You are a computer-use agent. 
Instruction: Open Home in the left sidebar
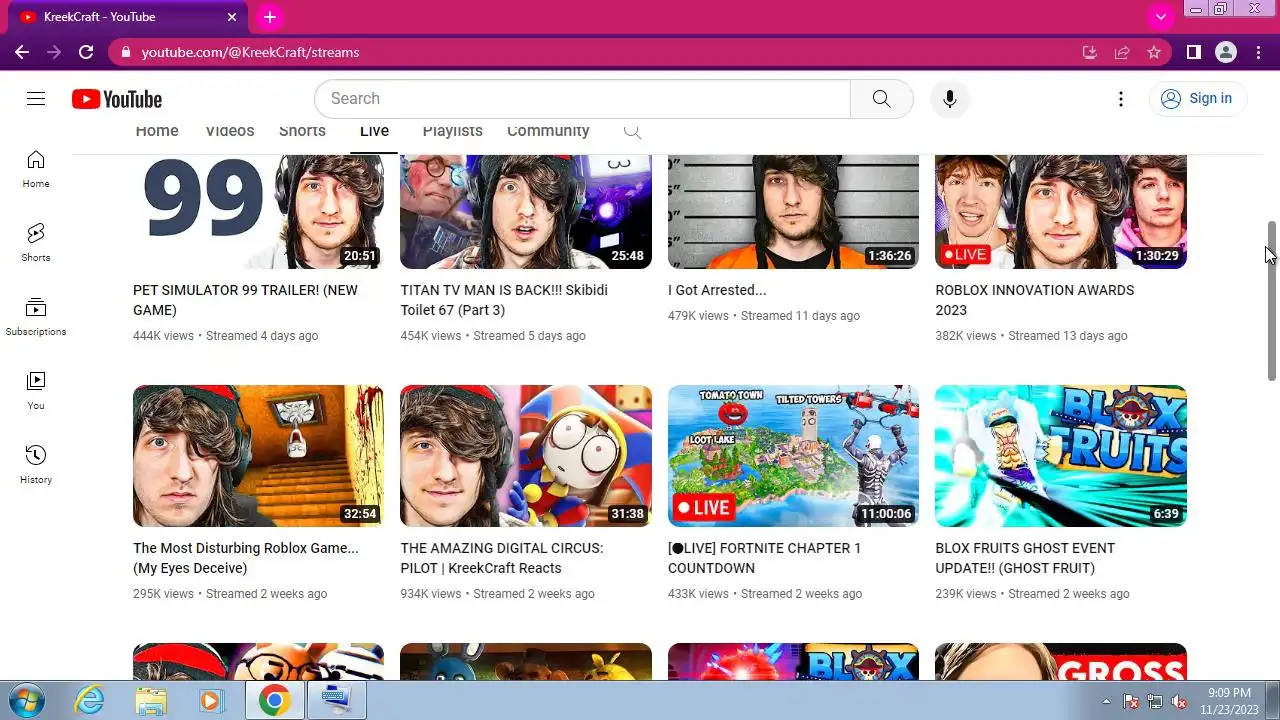pos(36,169)
